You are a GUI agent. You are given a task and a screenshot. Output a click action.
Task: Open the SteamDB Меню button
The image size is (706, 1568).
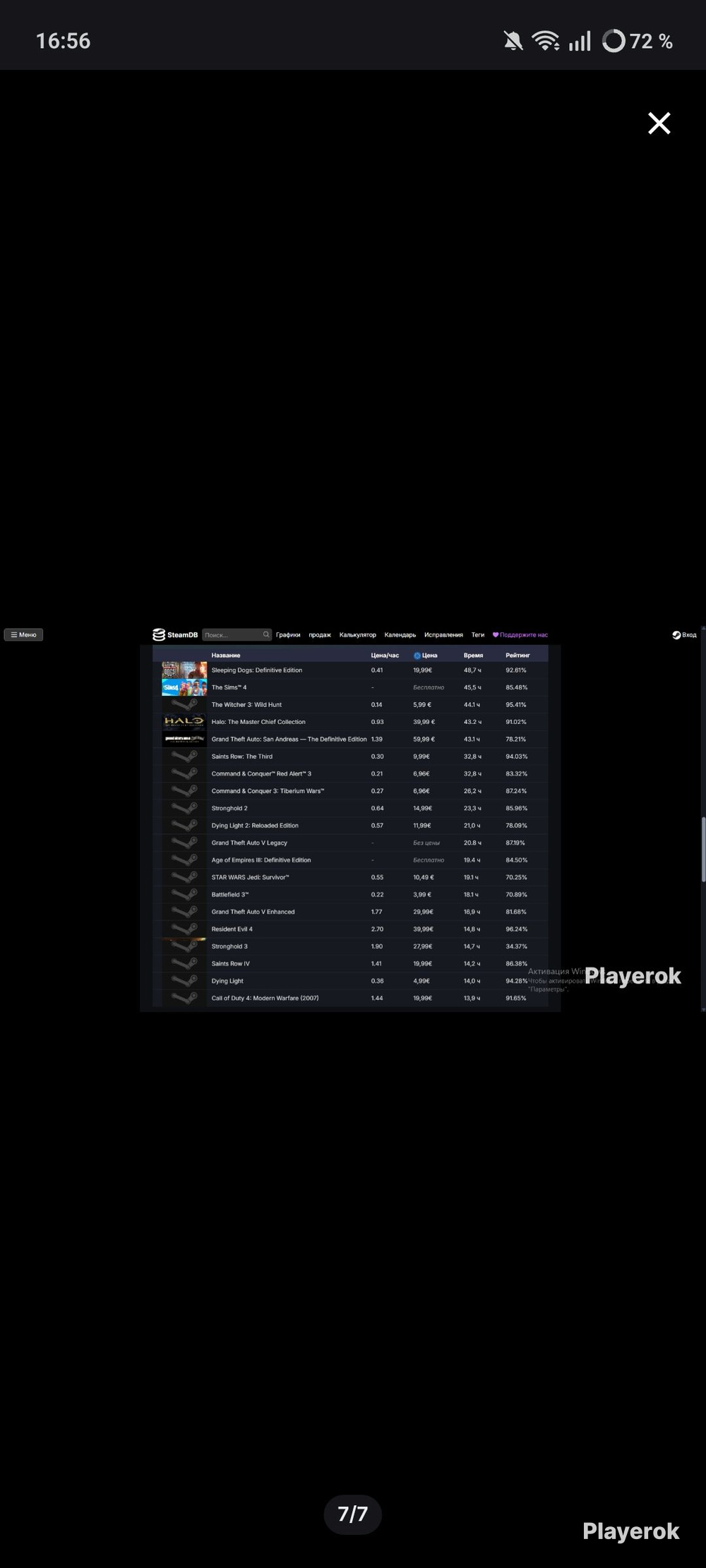click(23, 634)
